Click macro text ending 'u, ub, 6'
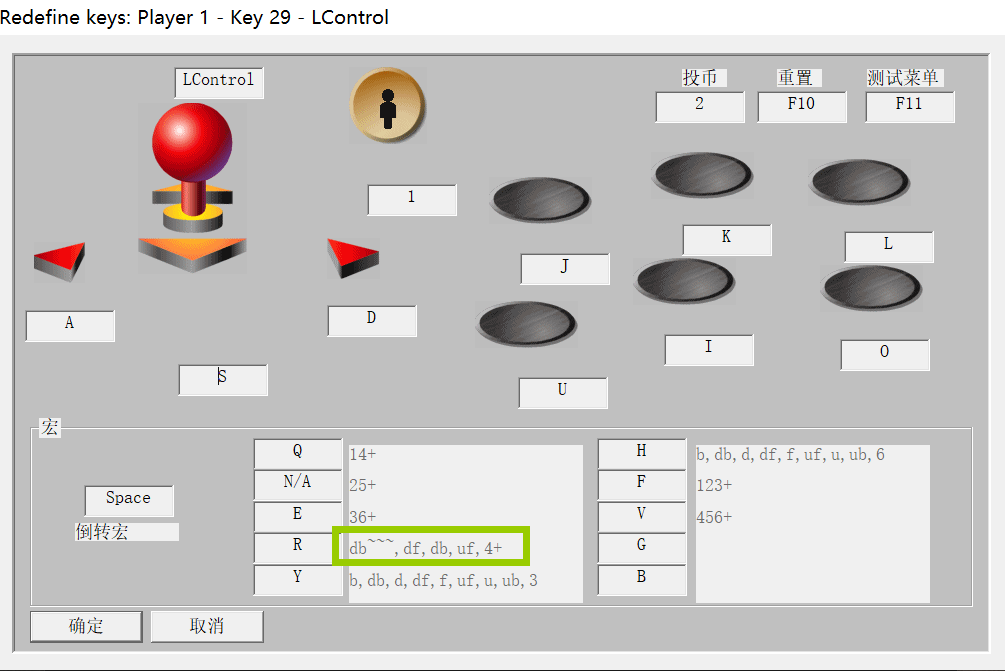This screenshot has height=671, width=1005. point(791,454)
